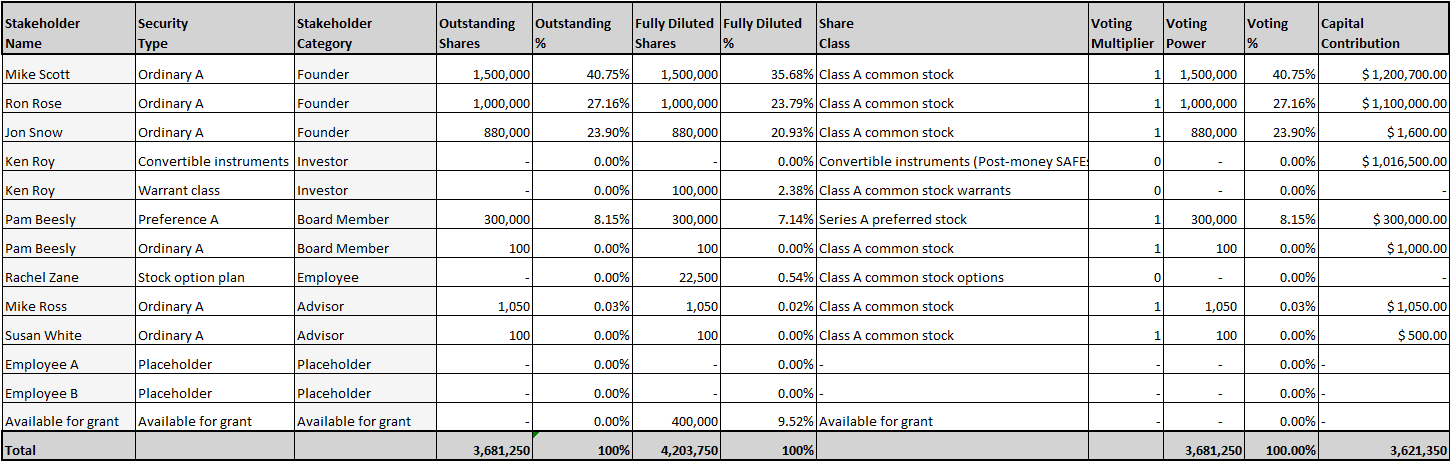Image resolution: width=1451 pixels, height=465 pixels.
Task: Select the Employee A placeholder row name
Action: pos(68,364)
